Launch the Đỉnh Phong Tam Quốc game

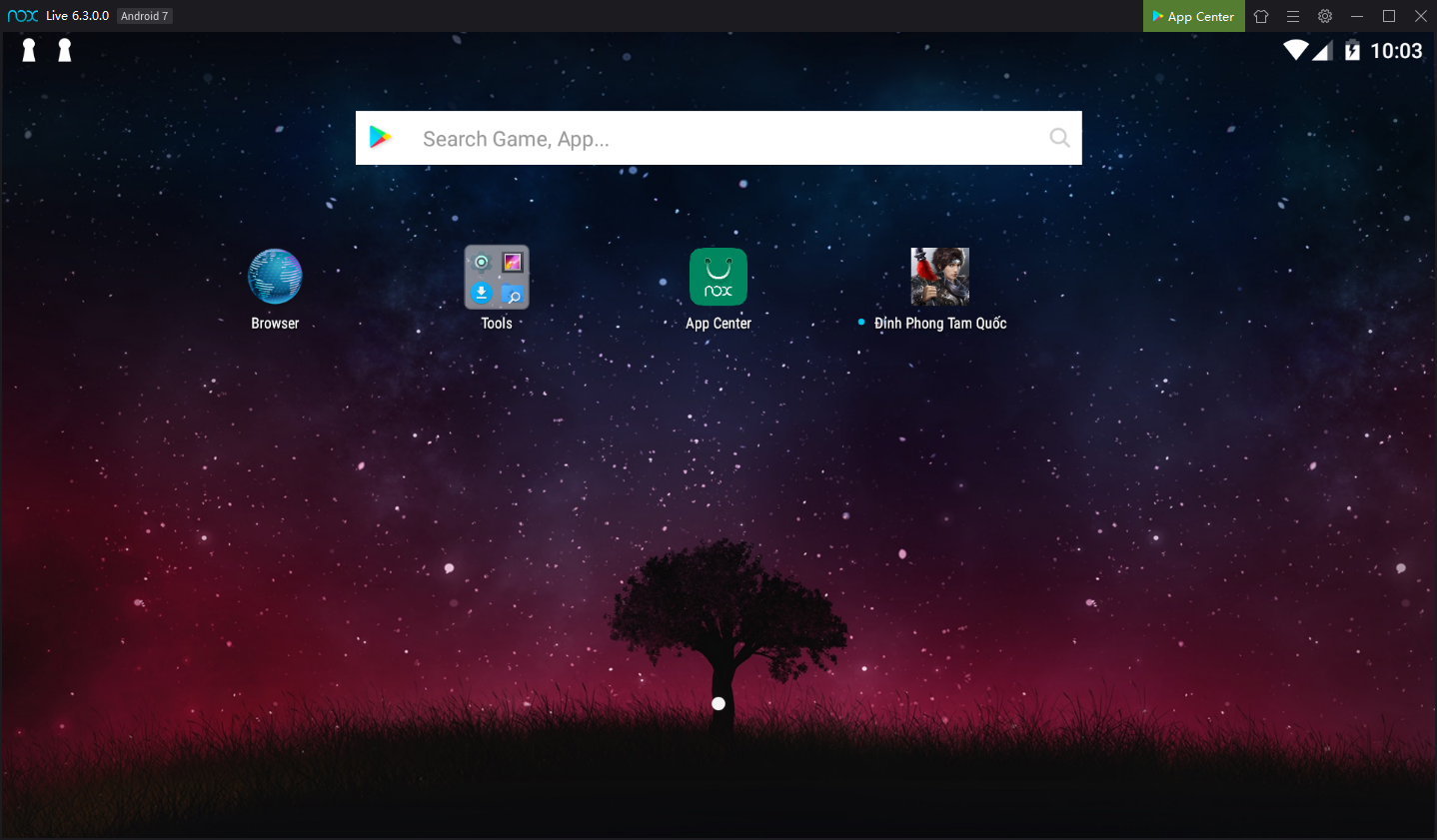click(939, 277)
